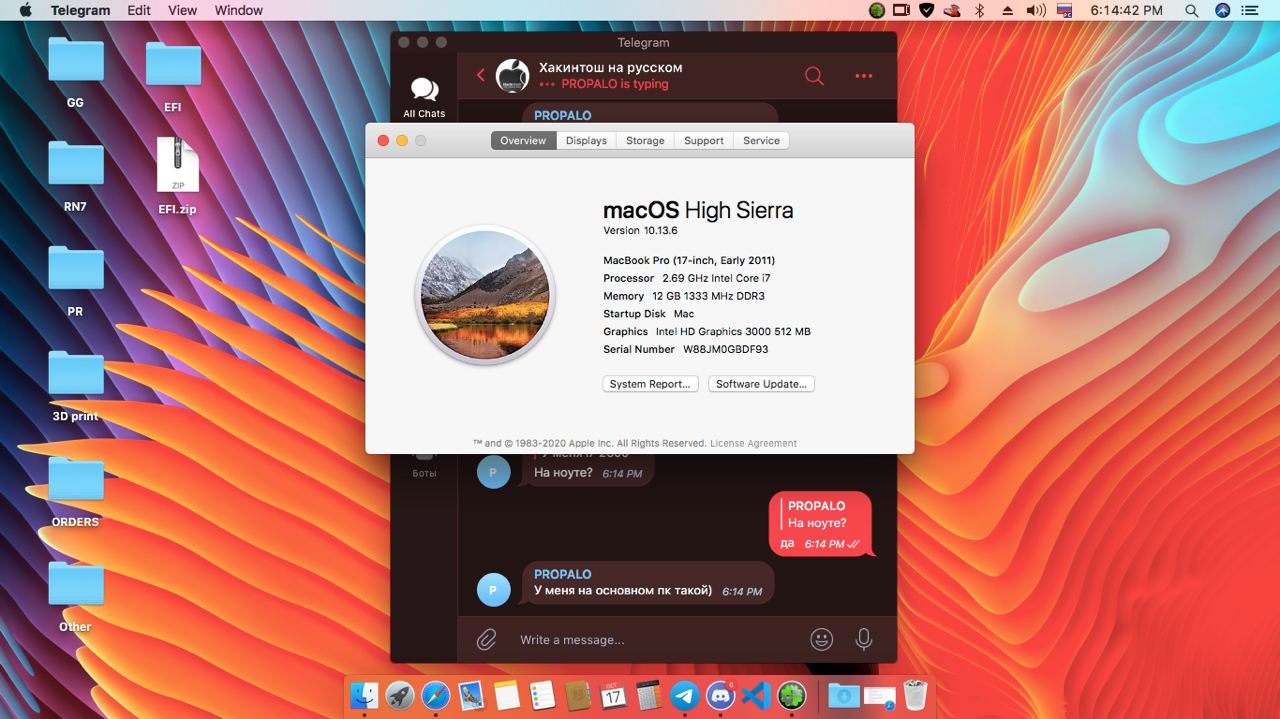
Task: Open the Edit menu
Action: 139,10
